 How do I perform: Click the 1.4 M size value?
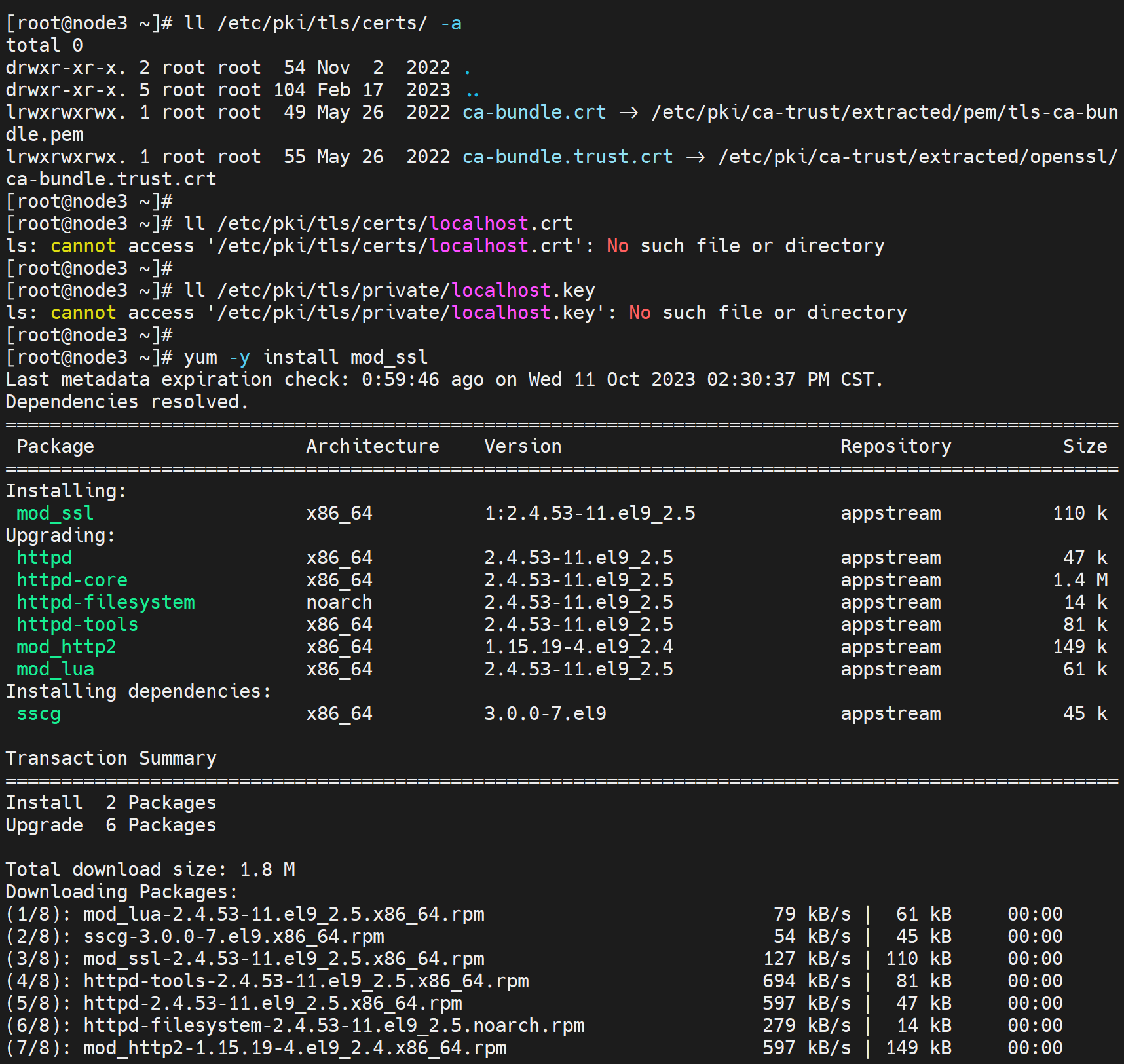pyautogui.click(x=1080, y=580)
